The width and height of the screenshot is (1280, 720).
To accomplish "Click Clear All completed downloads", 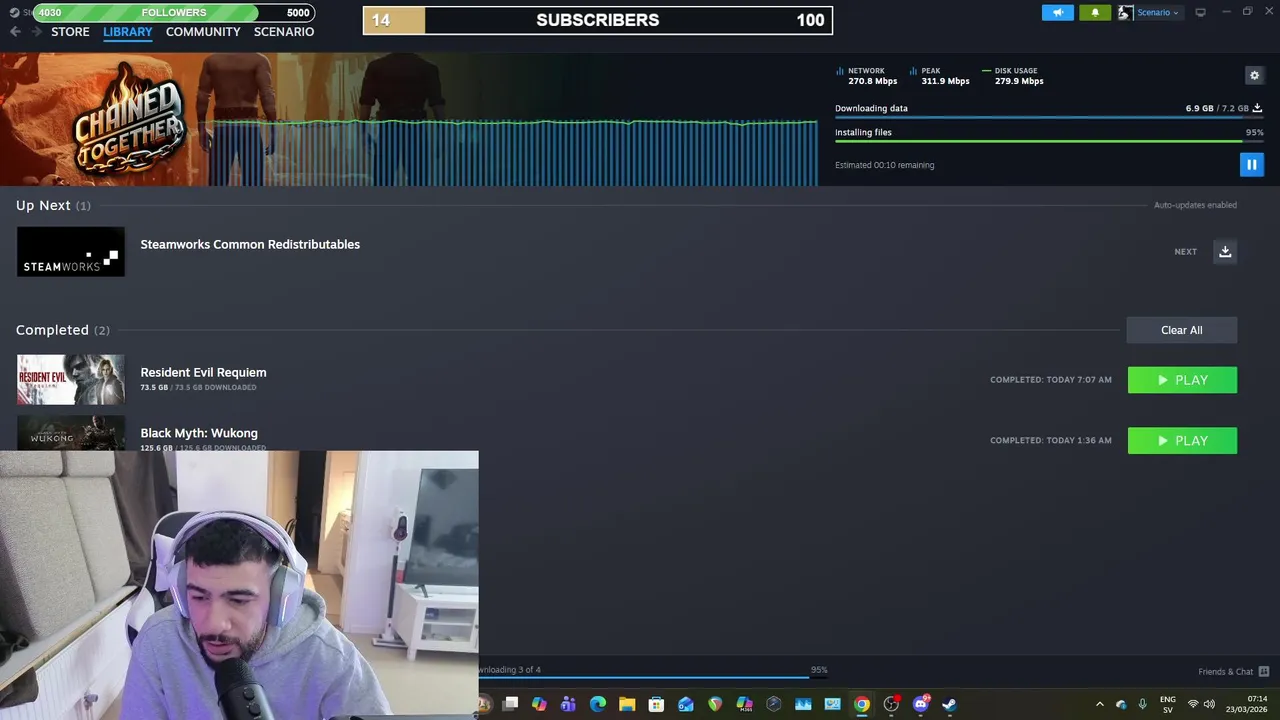I will (x=1181, y=330).
